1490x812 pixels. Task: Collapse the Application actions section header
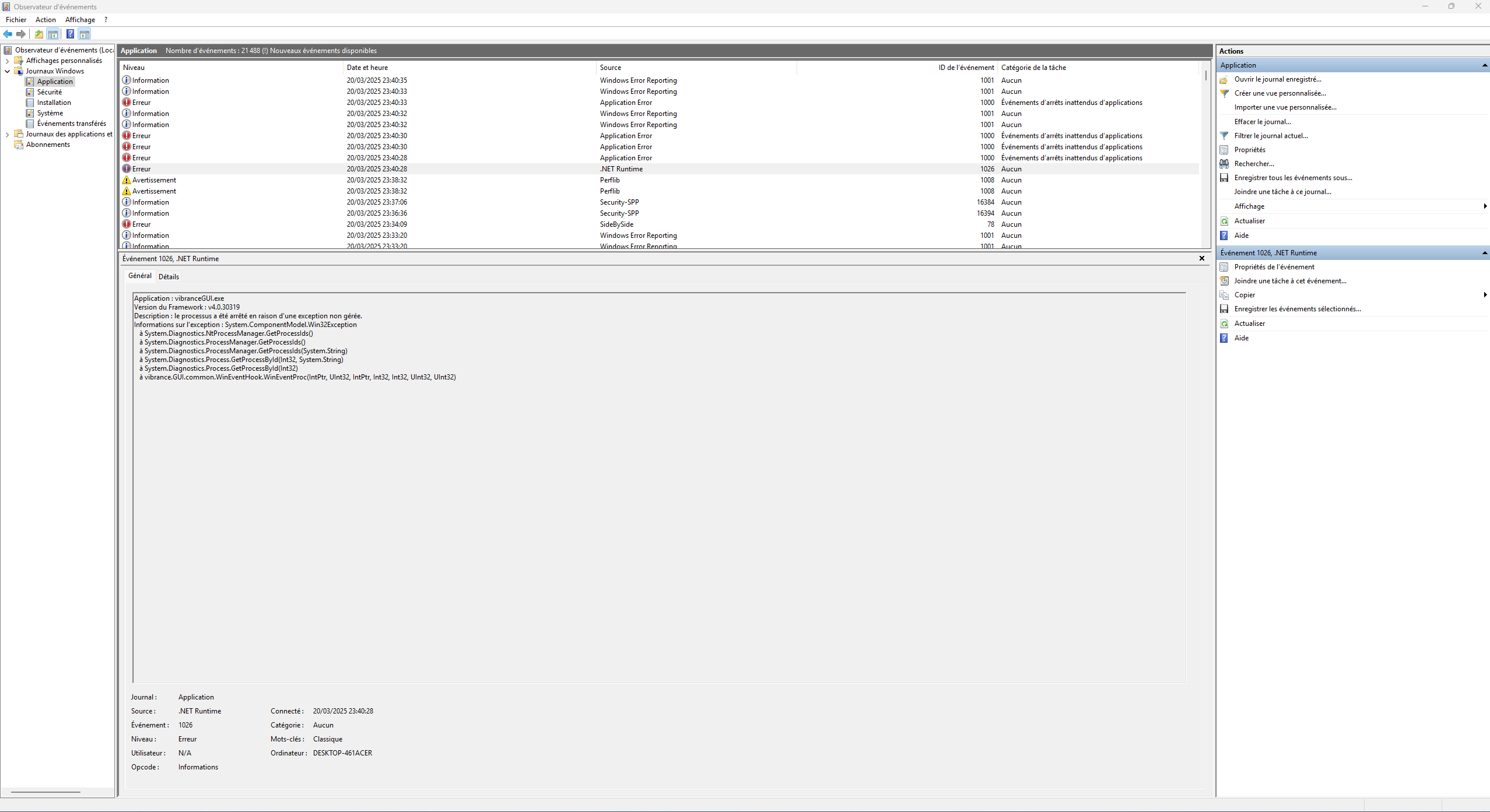click(x=1485, y=65)
